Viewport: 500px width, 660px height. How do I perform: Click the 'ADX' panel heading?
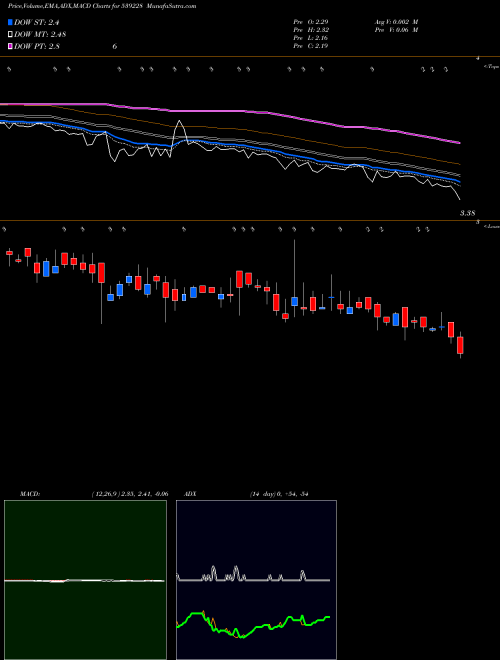190,494
